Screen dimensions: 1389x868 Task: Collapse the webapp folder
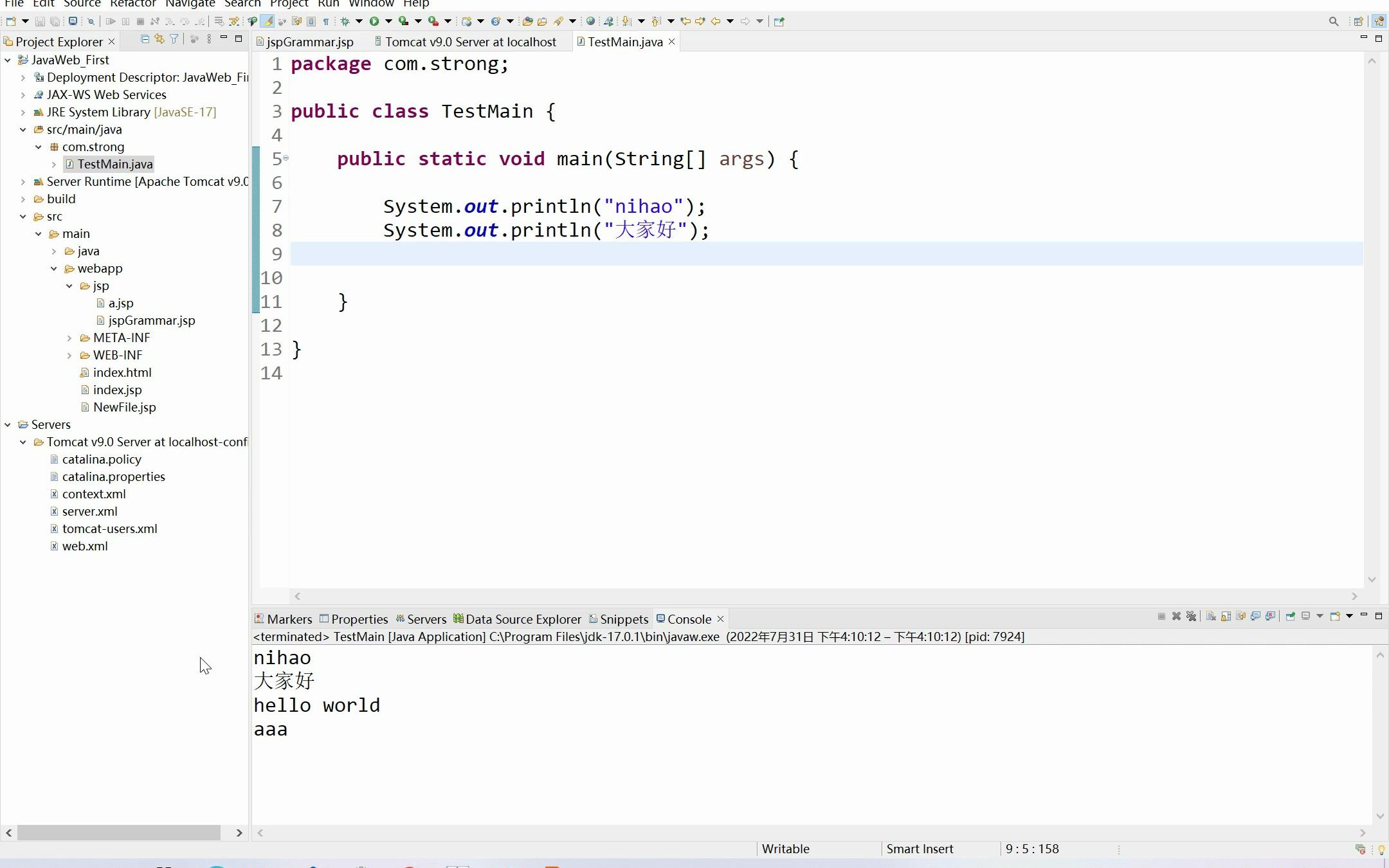(x=54, y=268)
